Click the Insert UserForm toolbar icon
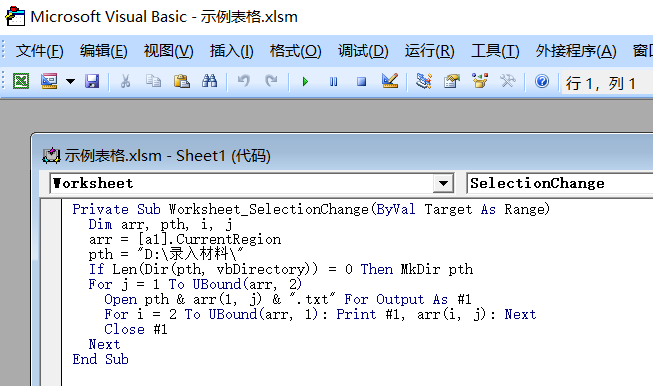This screenshot has width=653, height=386. point(49,81)
